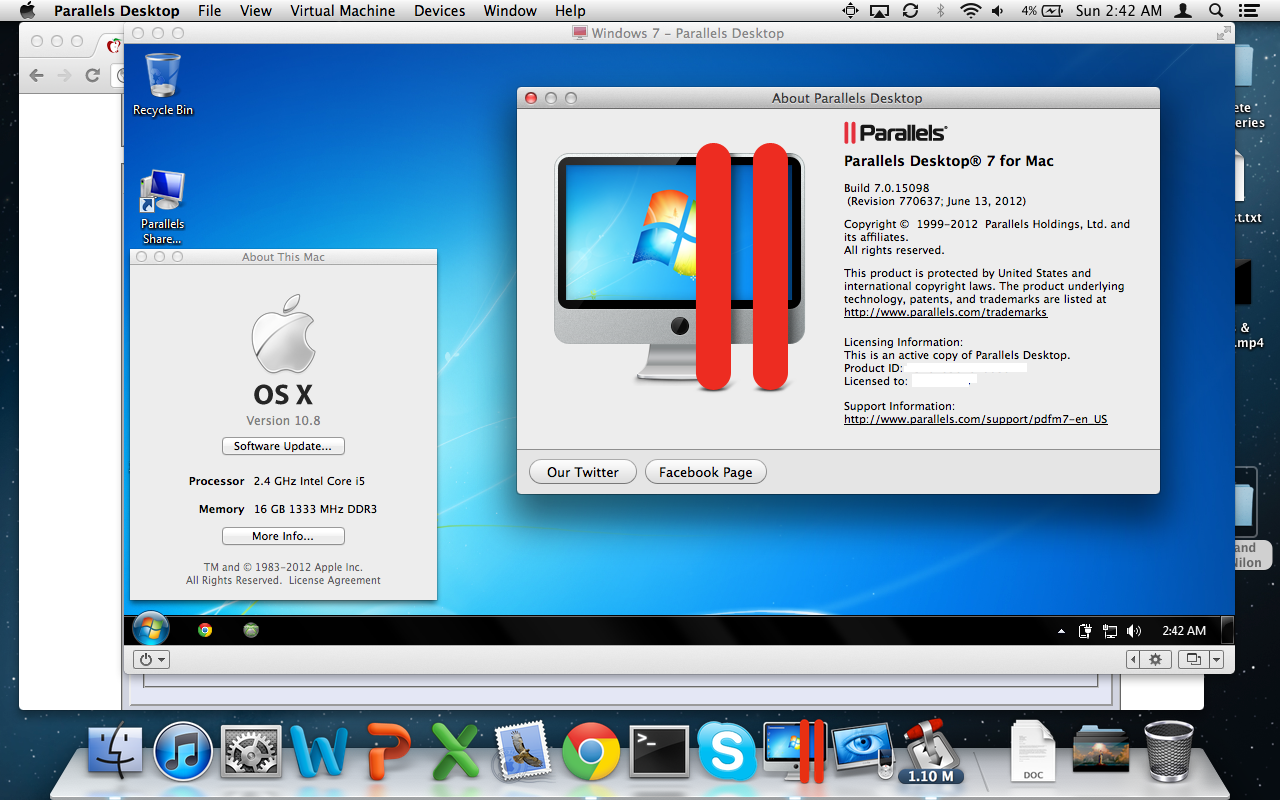
Task: Click Our Twitter button
Action: click(583, 472)
